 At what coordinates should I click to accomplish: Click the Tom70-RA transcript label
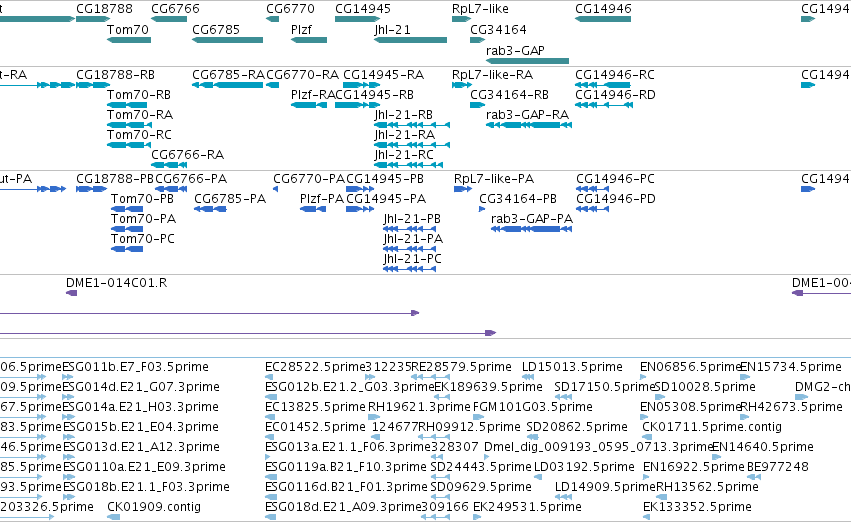pyautogui.click(x=139, y=114)
